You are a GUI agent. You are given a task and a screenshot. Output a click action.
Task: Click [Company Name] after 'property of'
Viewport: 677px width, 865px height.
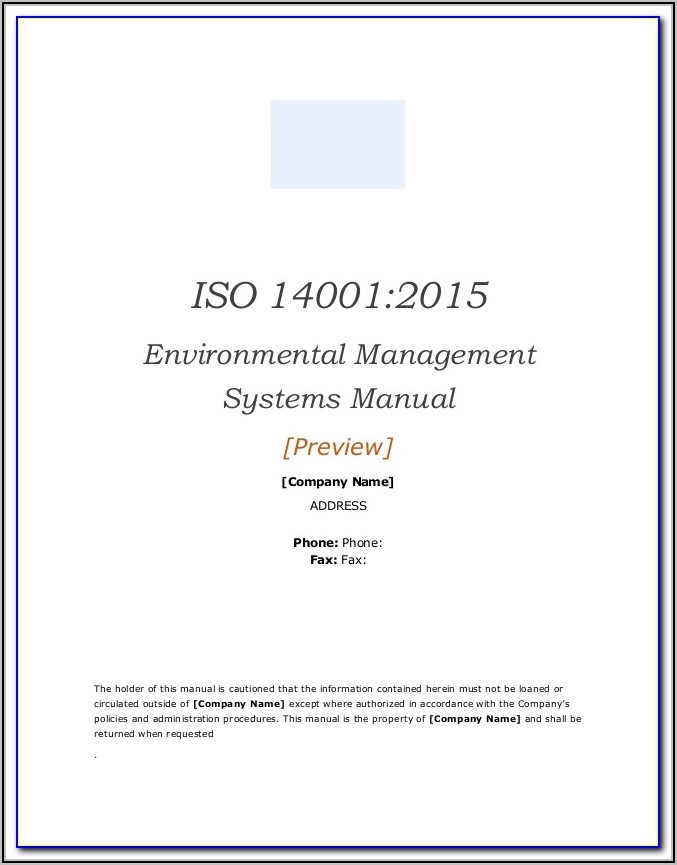474,719
